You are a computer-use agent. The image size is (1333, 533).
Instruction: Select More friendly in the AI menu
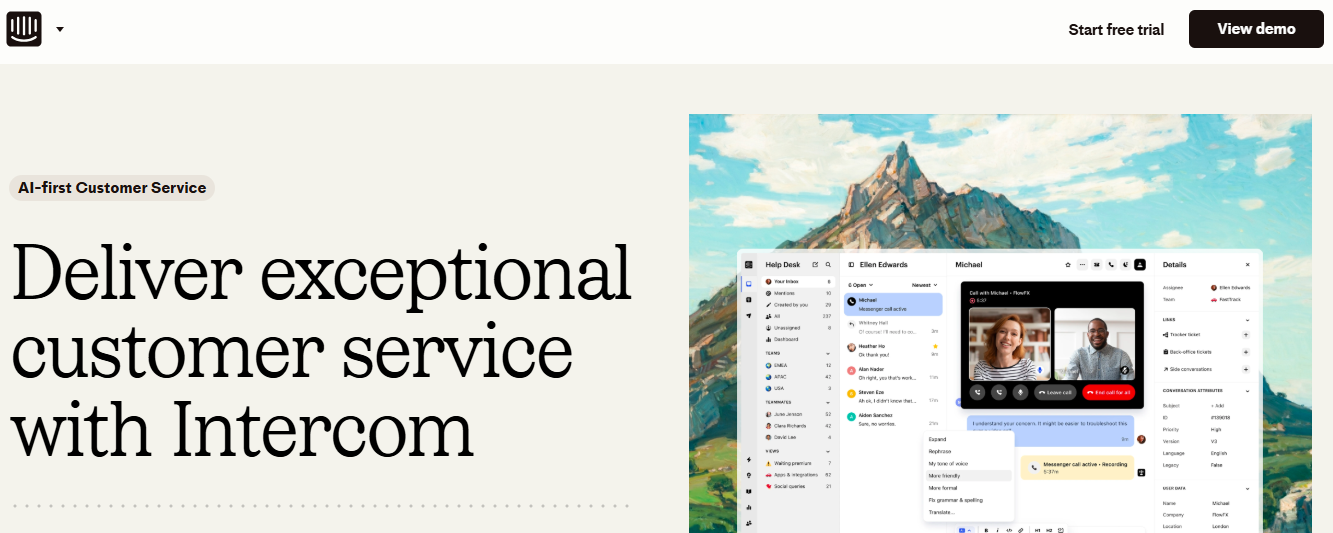click(968, 476)
